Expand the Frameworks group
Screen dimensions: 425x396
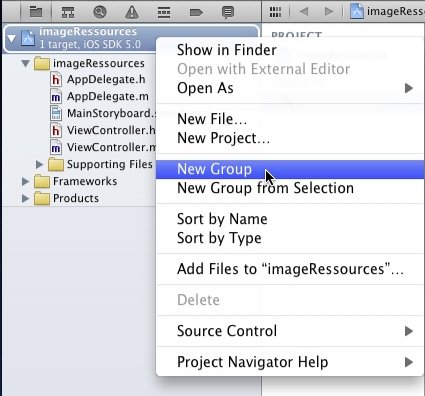(x=26, y=181)
